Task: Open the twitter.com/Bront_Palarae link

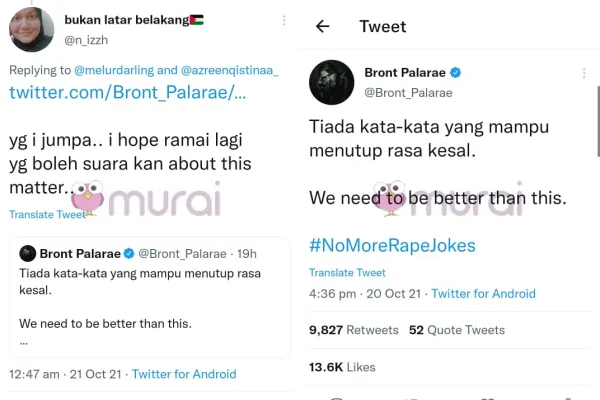Action: click(127, 92)
